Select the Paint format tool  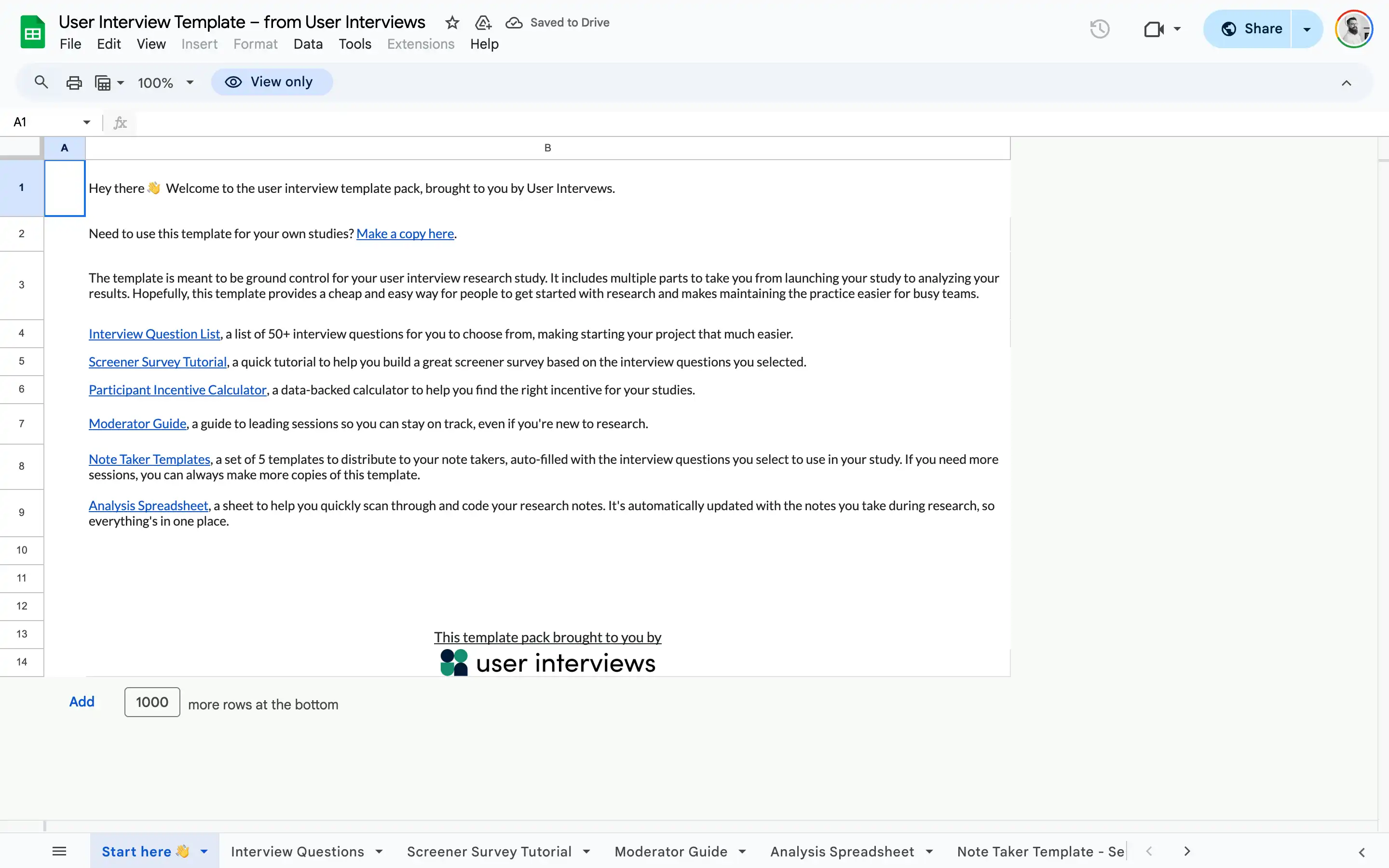(x=104, y=81)
